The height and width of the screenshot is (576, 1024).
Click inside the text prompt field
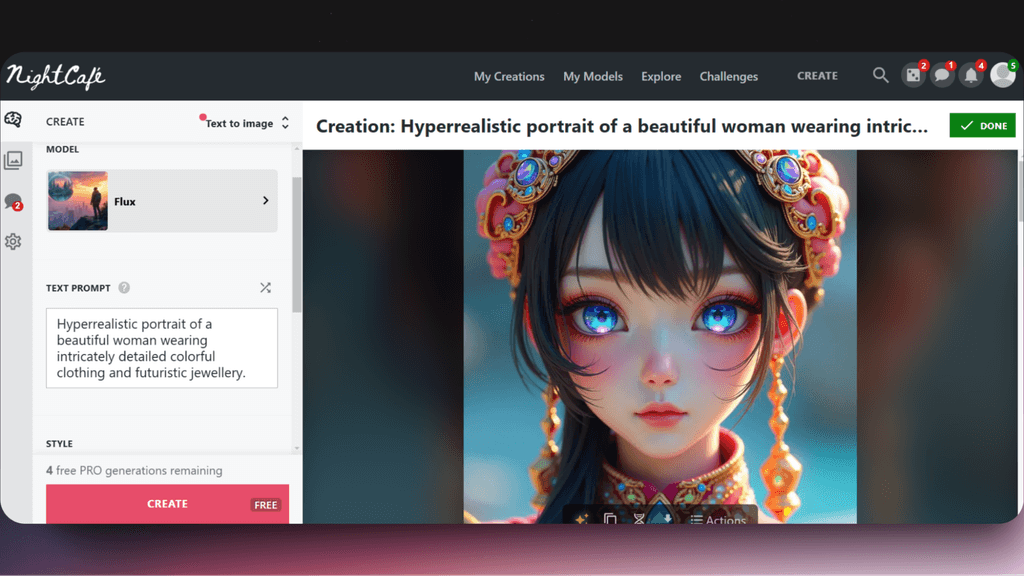(161, 347)
